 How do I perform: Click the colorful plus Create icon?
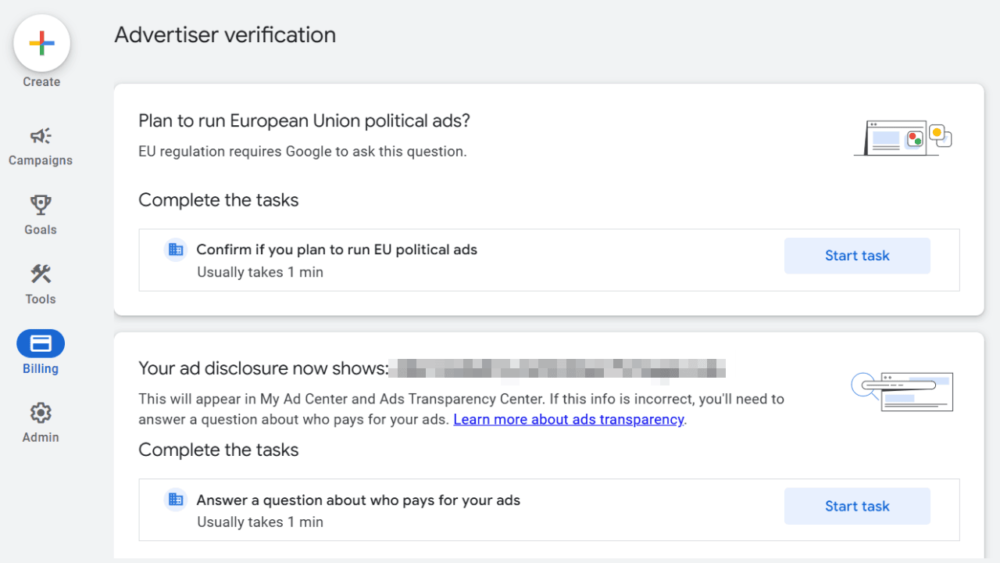(41, 44)
